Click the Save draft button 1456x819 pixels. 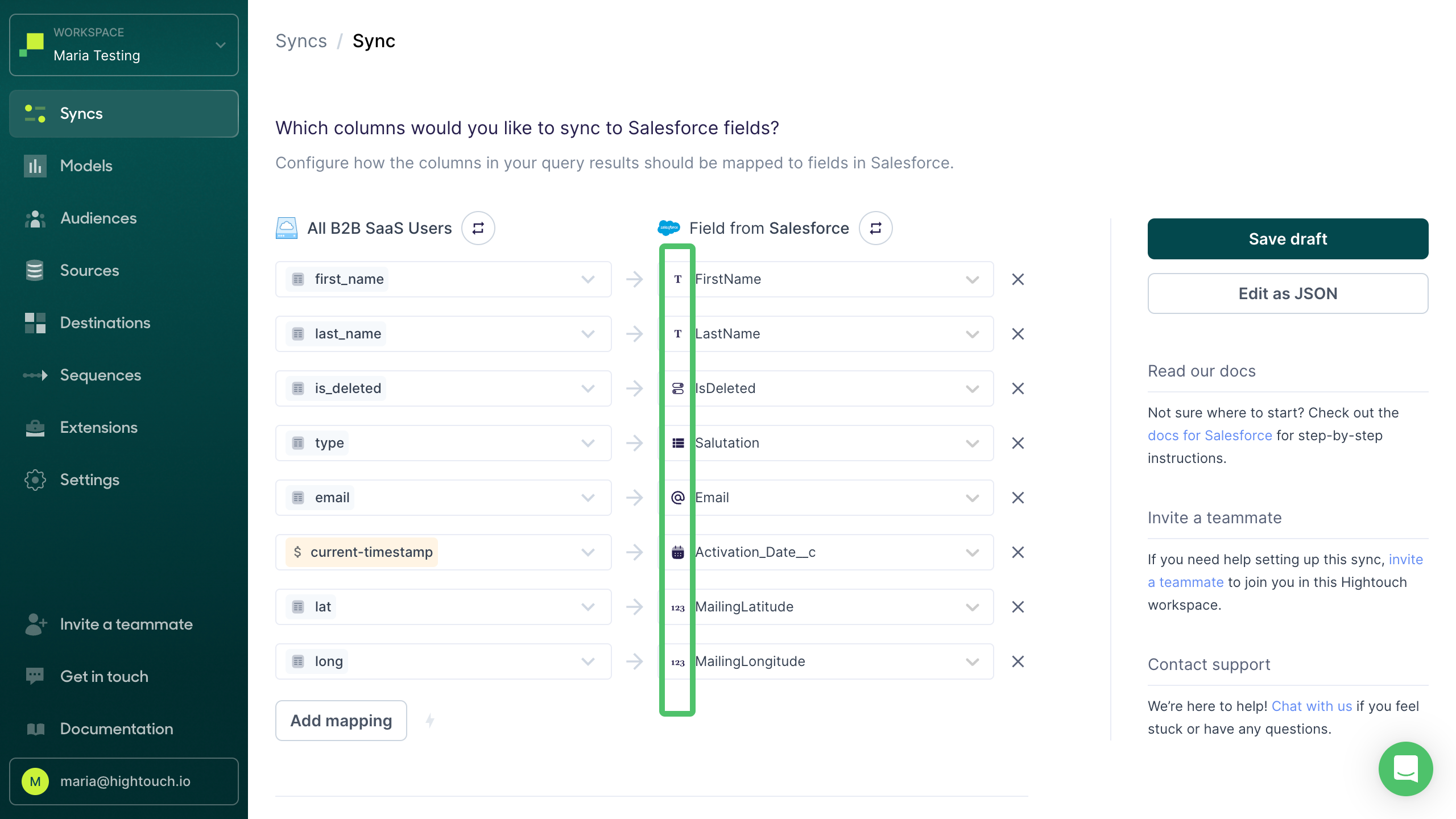(1288, 239)
